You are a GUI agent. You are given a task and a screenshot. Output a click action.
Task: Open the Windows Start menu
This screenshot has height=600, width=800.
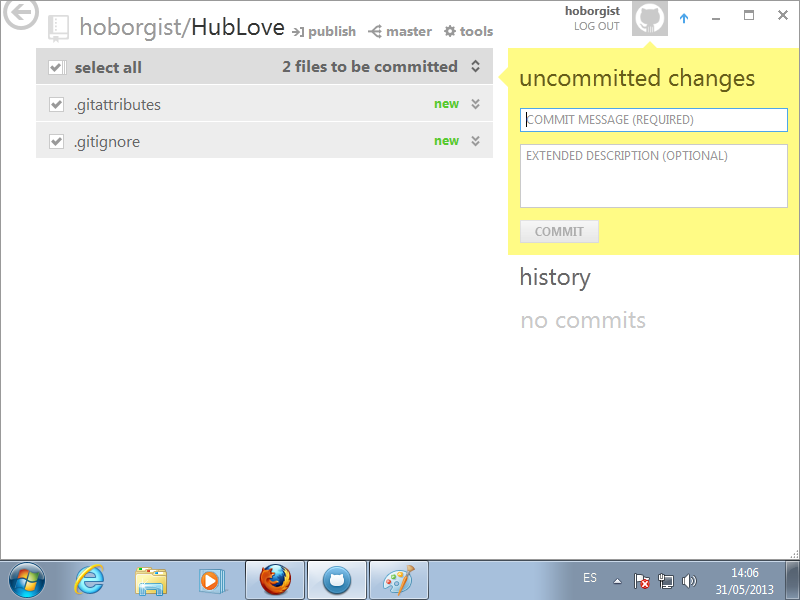[27, 581]
